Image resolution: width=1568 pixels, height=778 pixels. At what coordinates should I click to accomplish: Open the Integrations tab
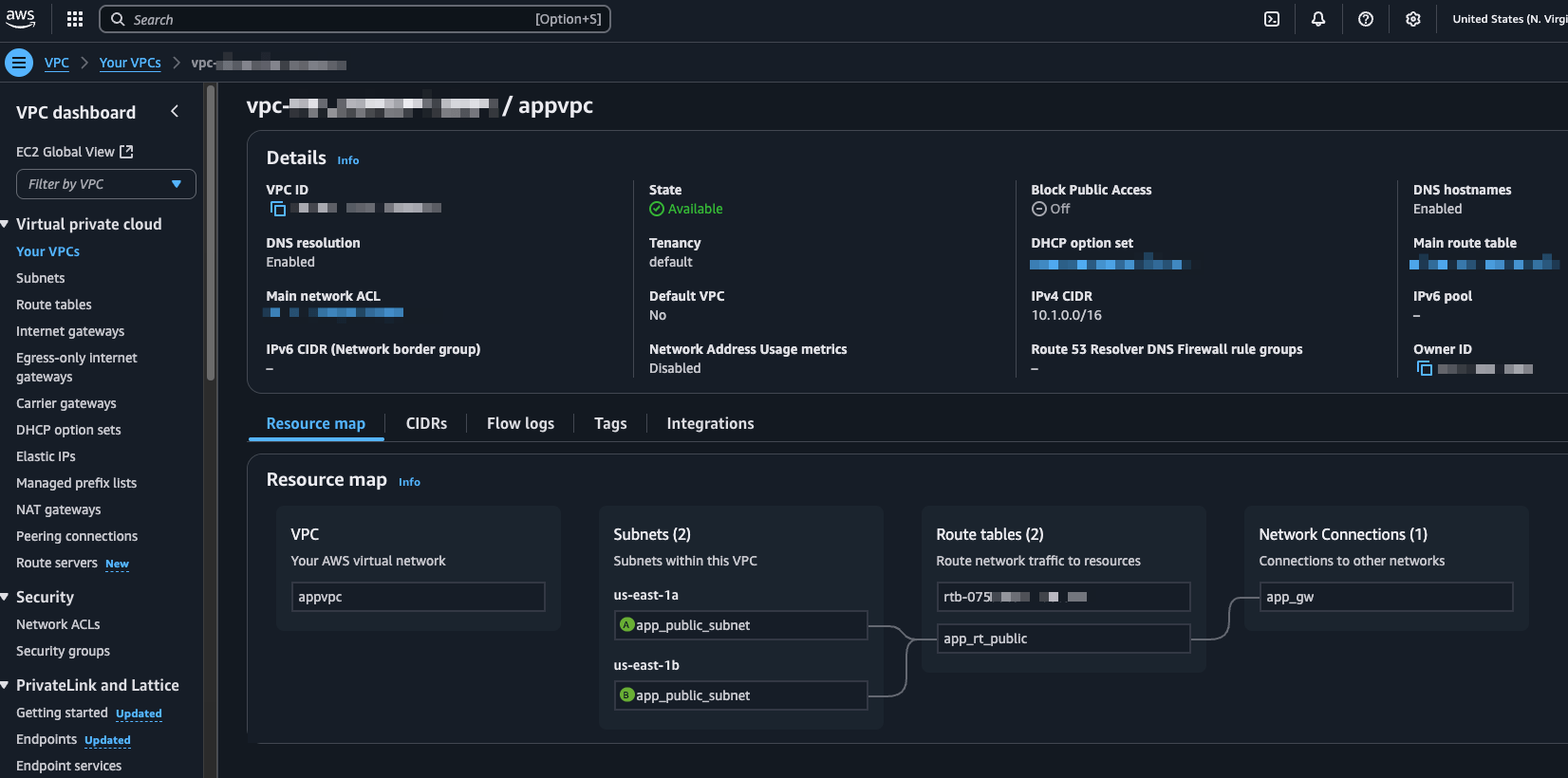click(710, 423)
